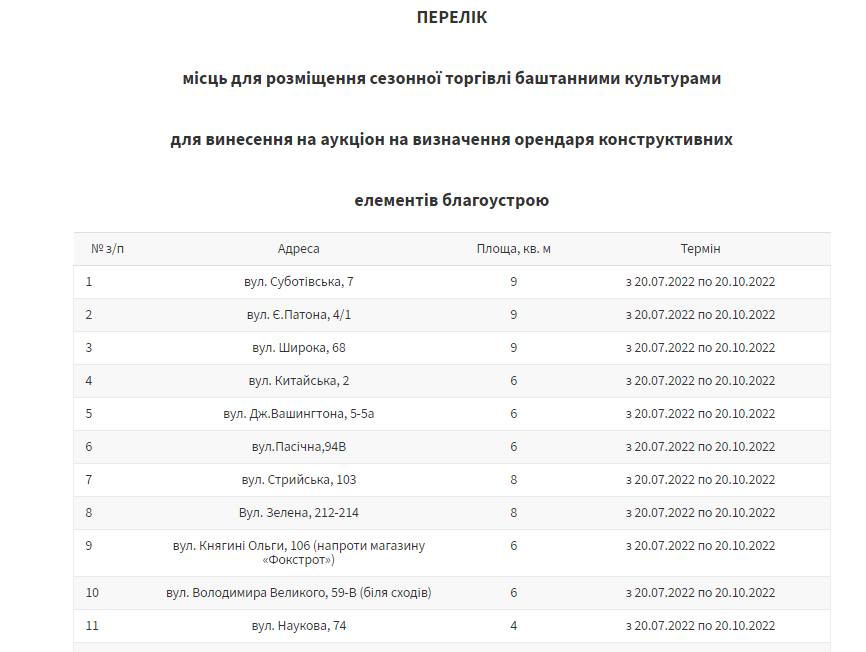Screen dimensions: 866x652
Task: Click the area value in Володимира Великого row
Action: [514, 593]
